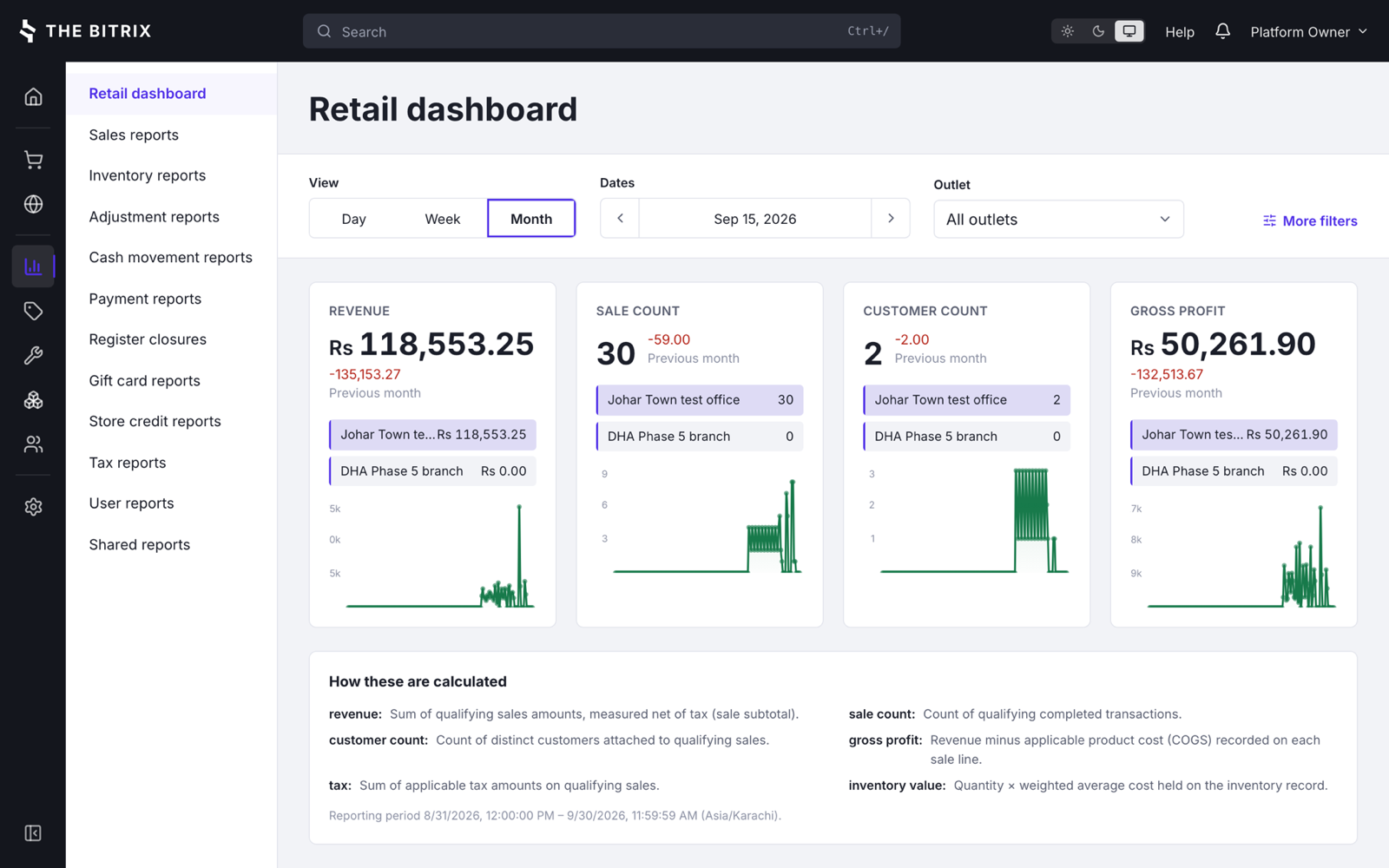Select Day view
The image size is (1389, 868).
pos(353,219)
